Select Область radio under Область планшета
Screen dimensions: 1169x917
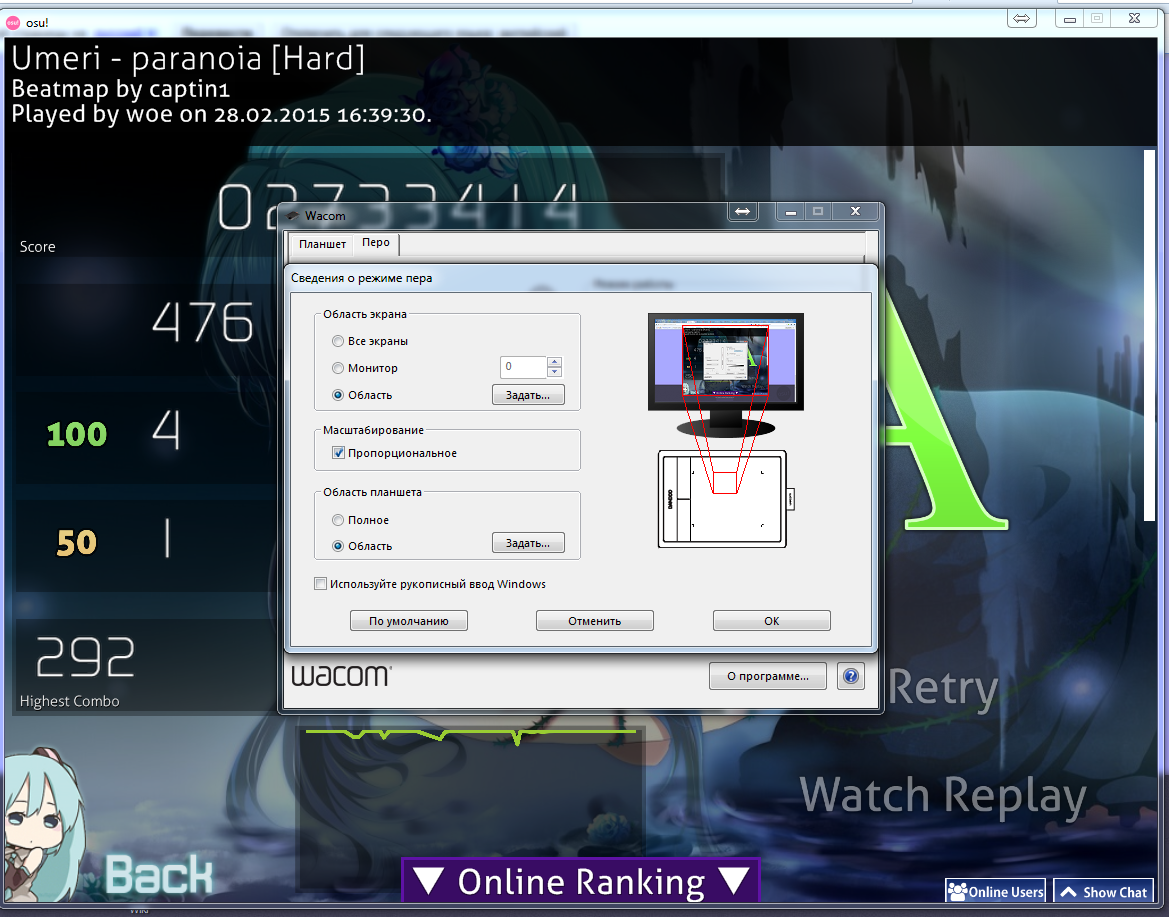click(x=338, y=546)
